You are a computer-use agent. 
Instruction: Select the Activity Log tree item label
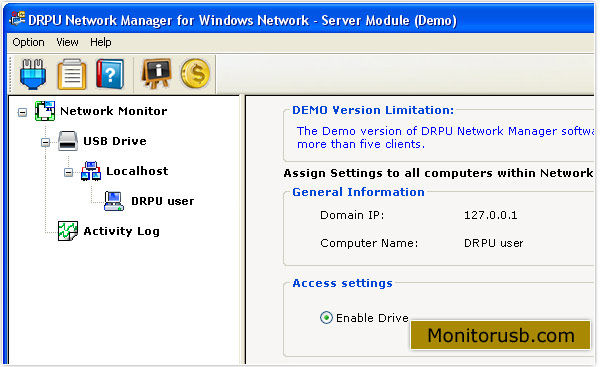point(122,231)
